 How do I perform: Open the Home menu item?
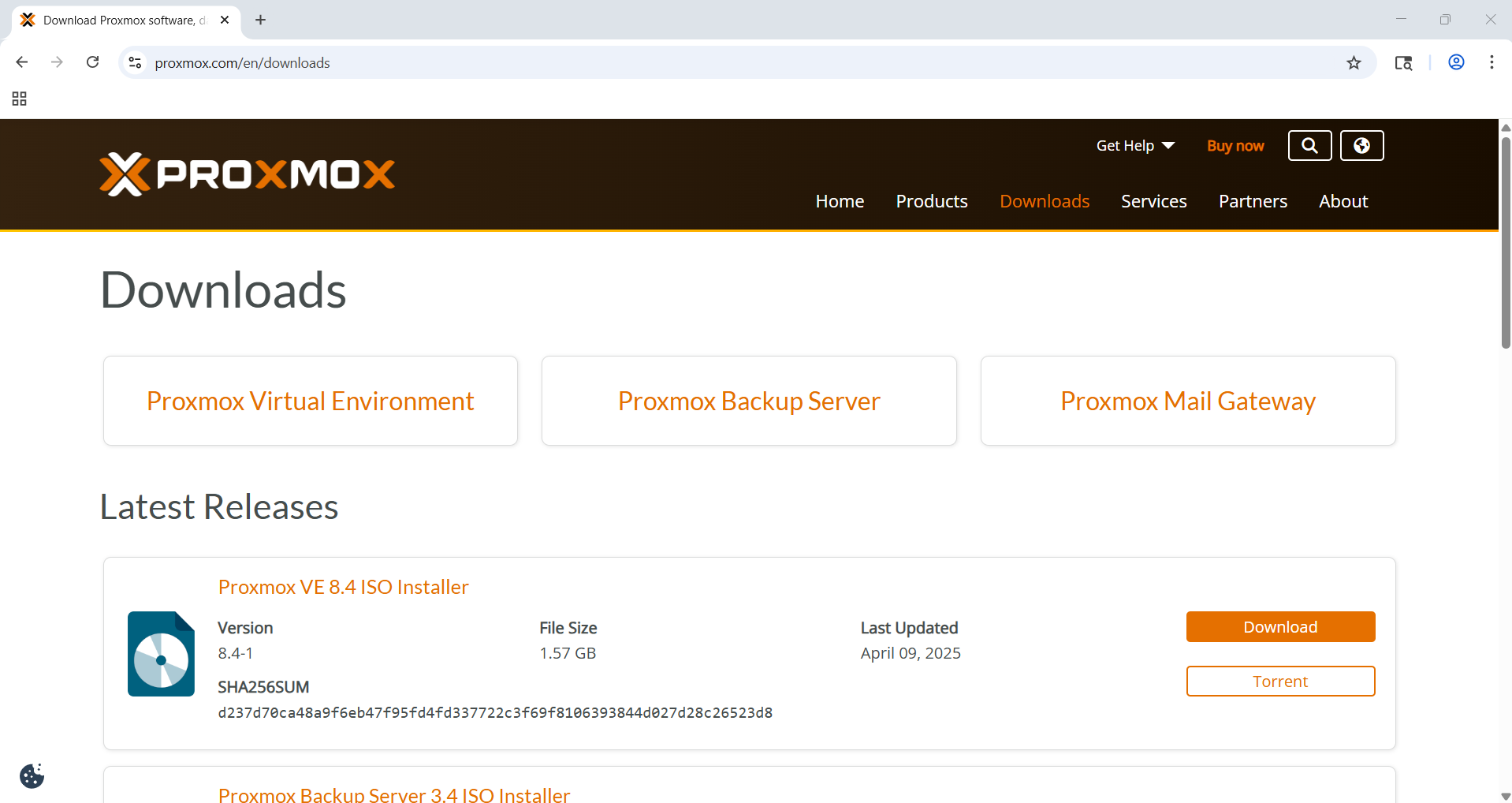pos(840,201)
